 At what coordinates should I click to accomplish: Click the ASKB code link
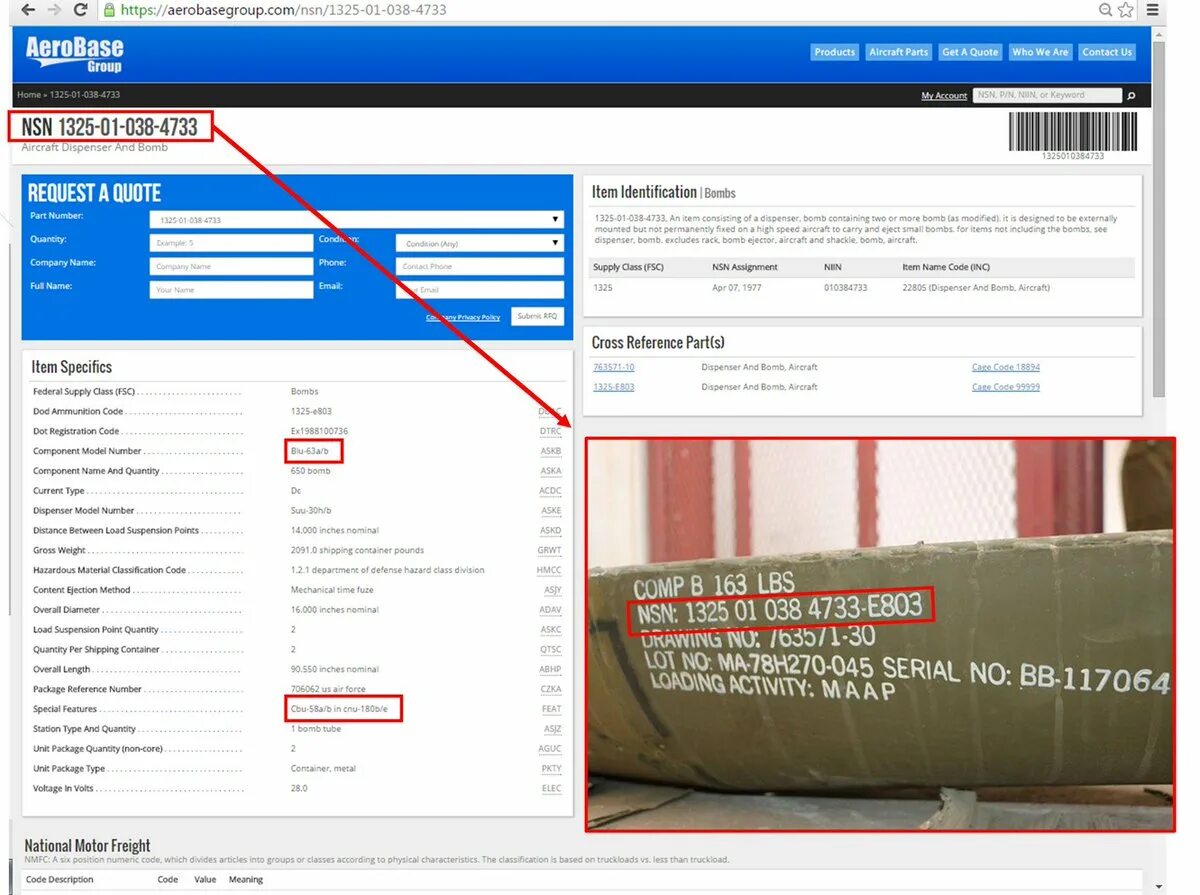tap(550, 451)
